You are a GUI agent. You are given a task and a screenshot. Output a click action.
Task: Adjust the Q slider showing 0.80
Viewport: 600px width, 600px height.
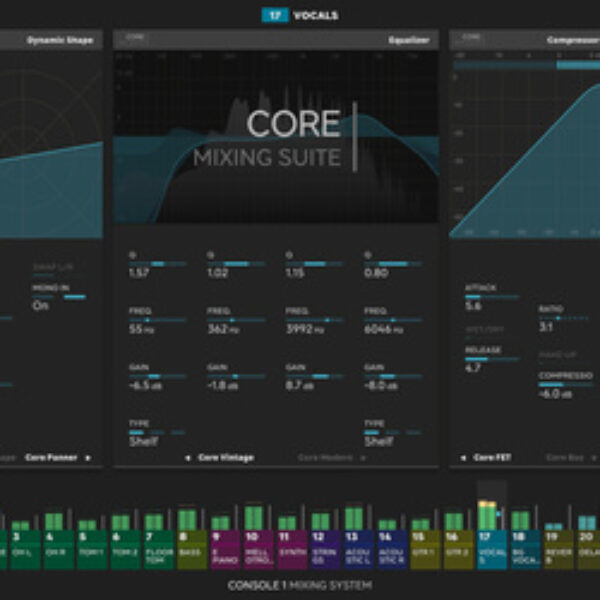pyautogui.click(x=393, y=264)
